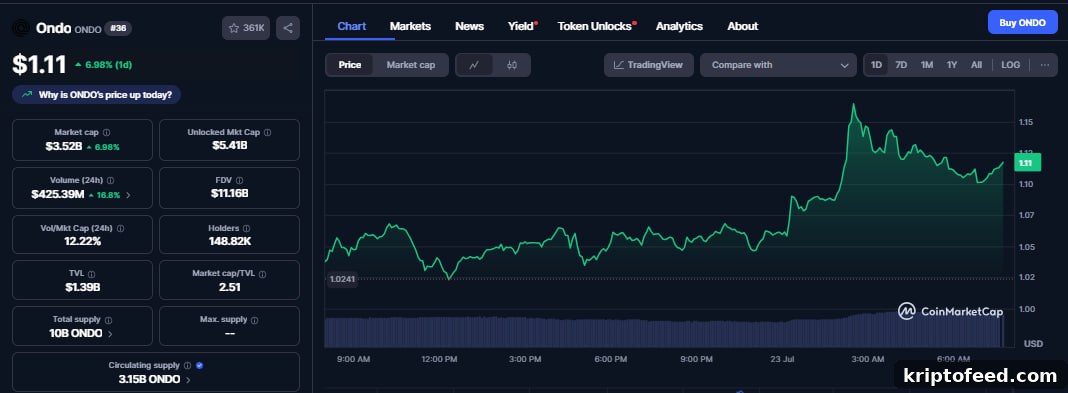
Task: Select Market cap chart mode
Action: [x=411, y=65]
